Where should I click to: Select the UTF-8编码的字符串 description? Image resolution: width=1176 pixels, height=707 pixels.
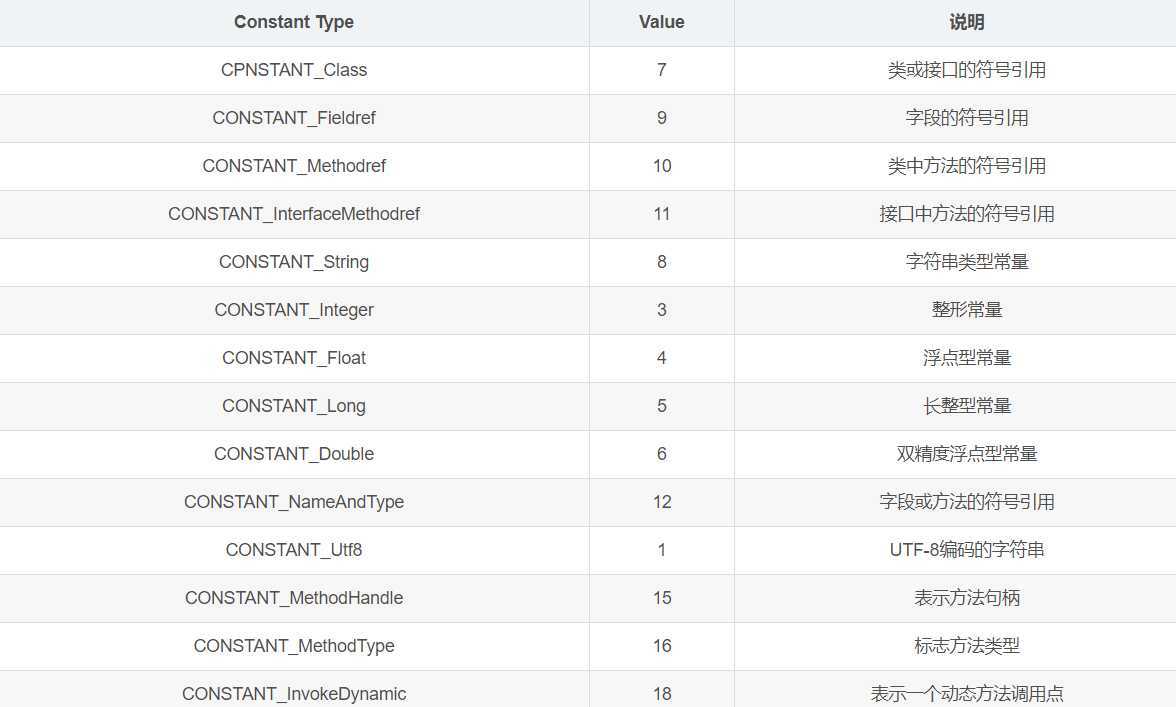[x=966, y=550]
